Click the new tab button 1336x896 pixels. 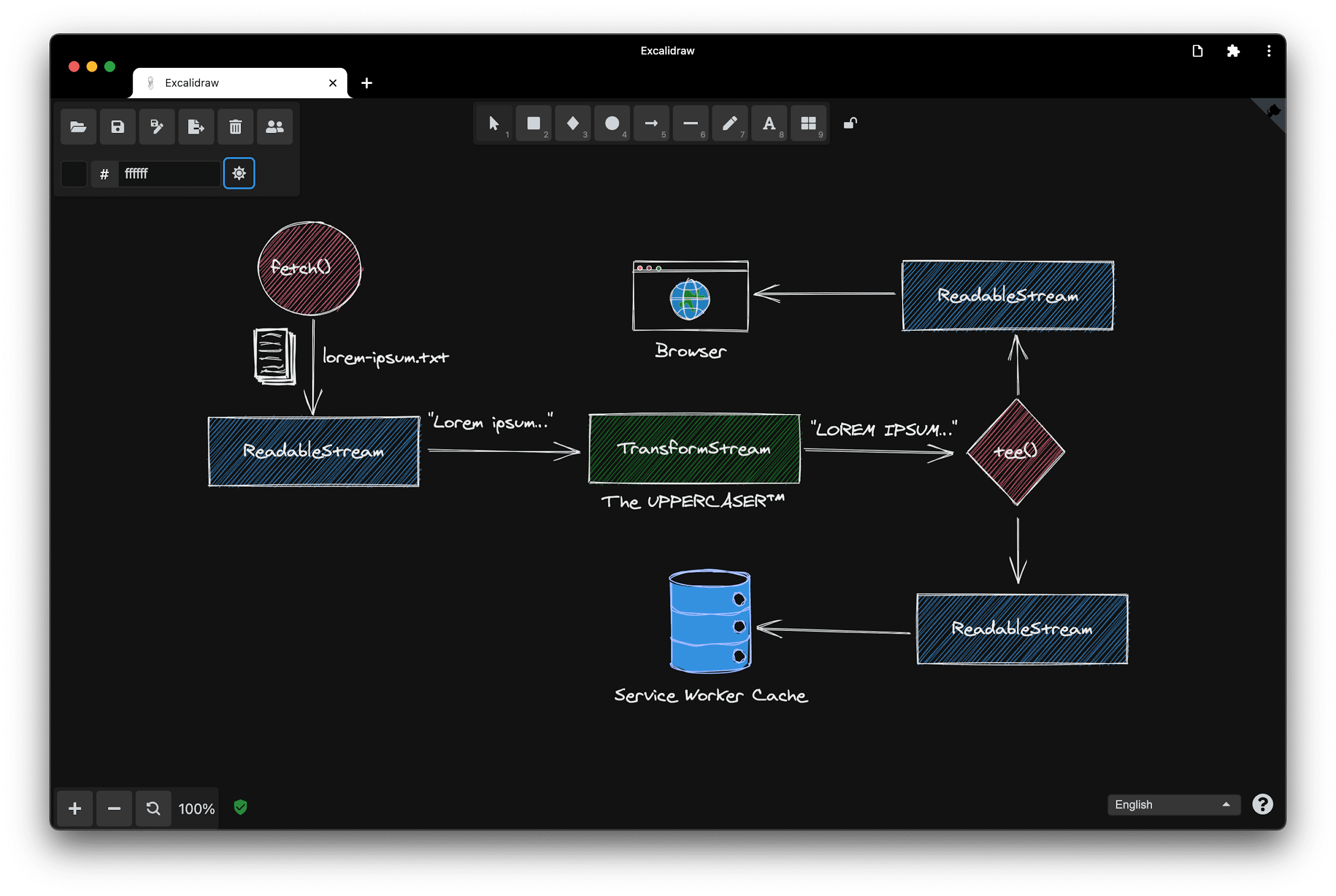pyautogui.click(x=367, y=83)
